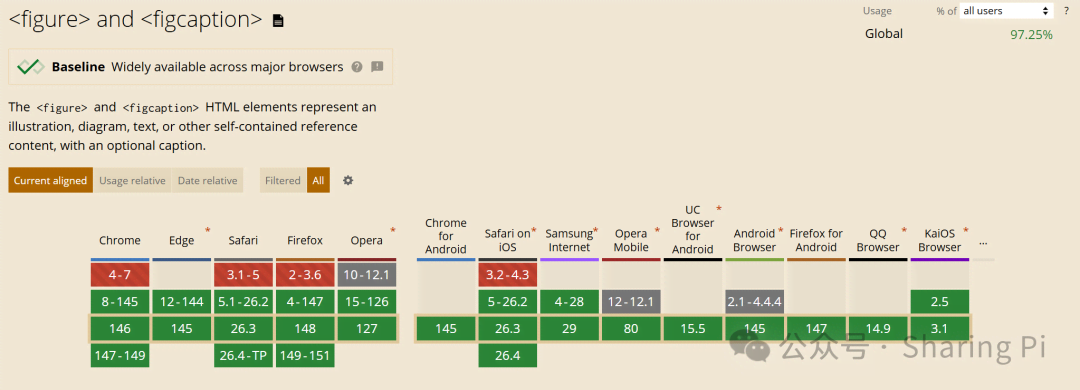
Task: Click the Safari 26.4-TP version cell
Action: click(244, 356)
